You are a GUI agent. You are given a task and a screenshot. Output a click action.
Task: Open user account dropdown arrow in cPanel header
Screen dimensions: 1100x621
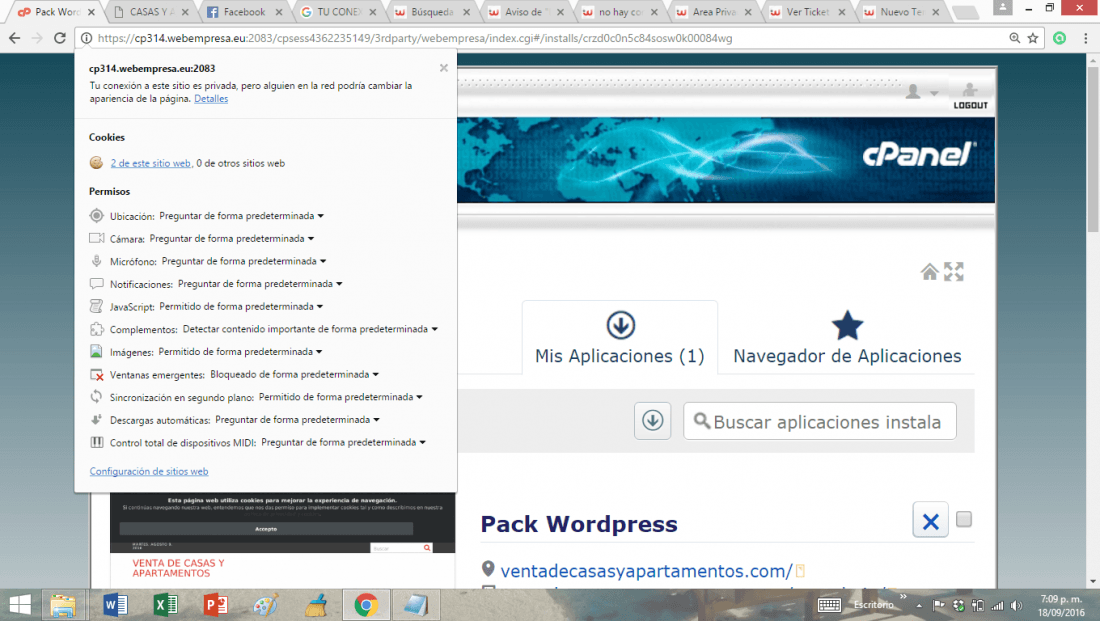pos(934,93)
